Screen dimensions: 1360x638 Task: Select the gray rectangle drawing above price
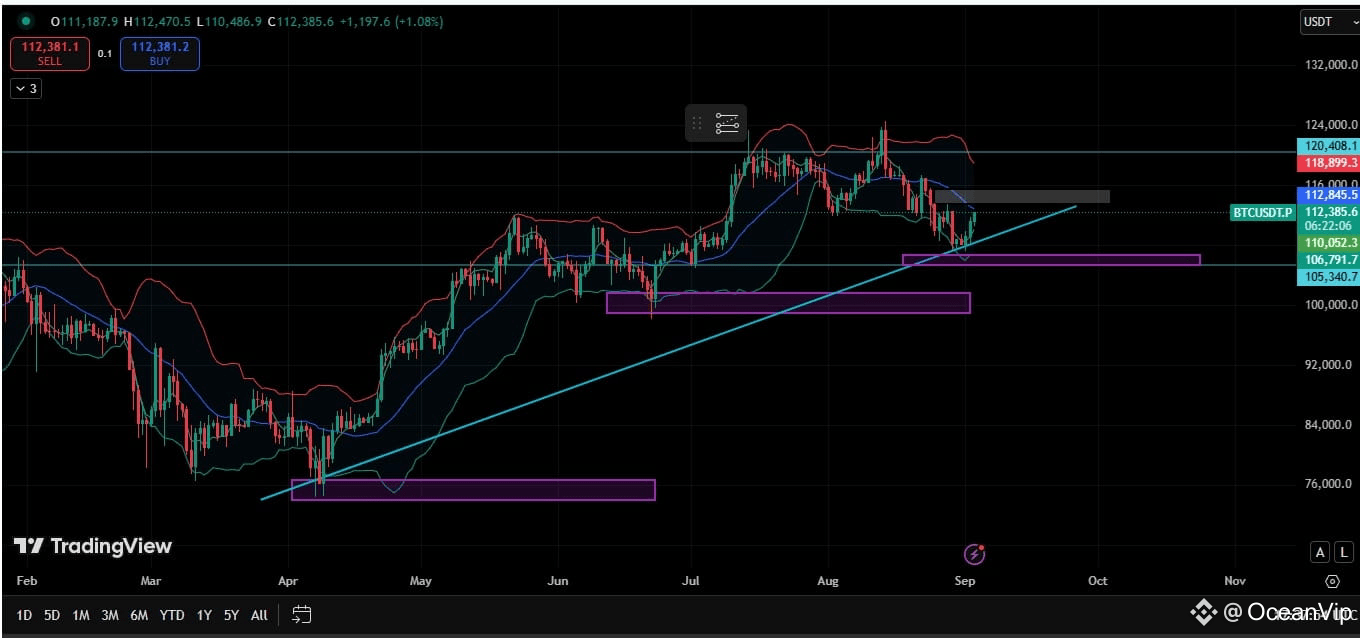[1022, 196]
